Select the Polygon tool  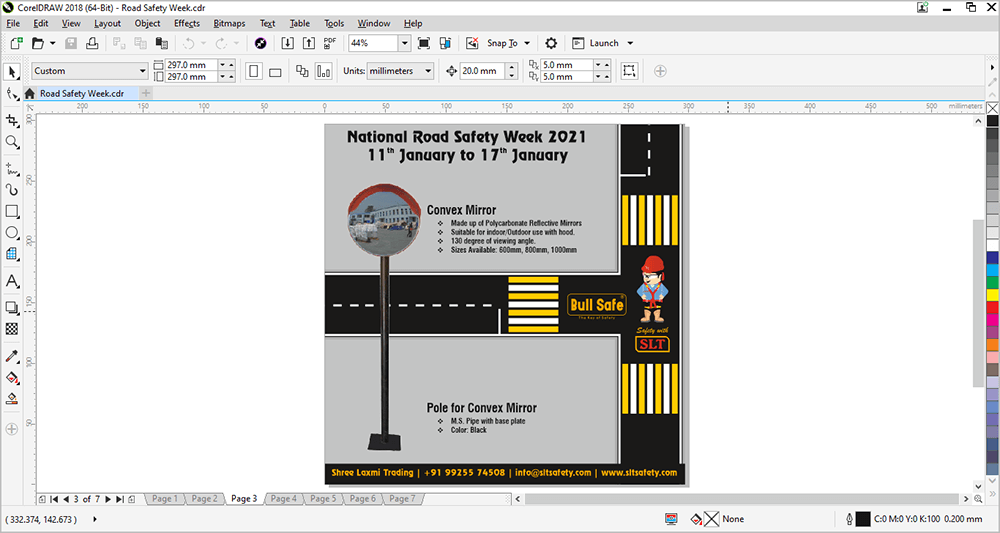(11, 254)
